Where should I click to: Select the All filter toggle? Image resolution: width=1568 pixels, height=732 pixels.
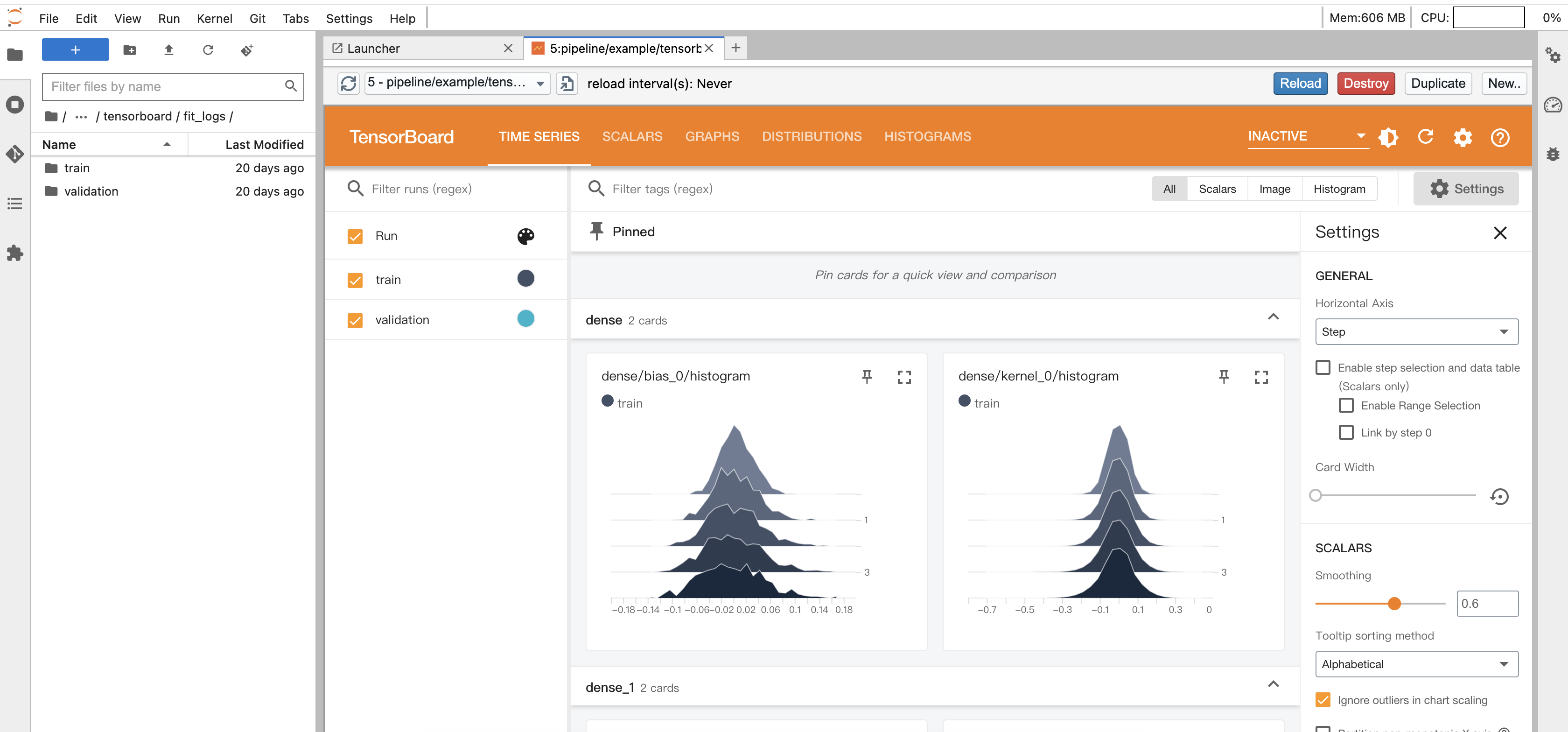pyautogui.click(x=1169, y=189)
